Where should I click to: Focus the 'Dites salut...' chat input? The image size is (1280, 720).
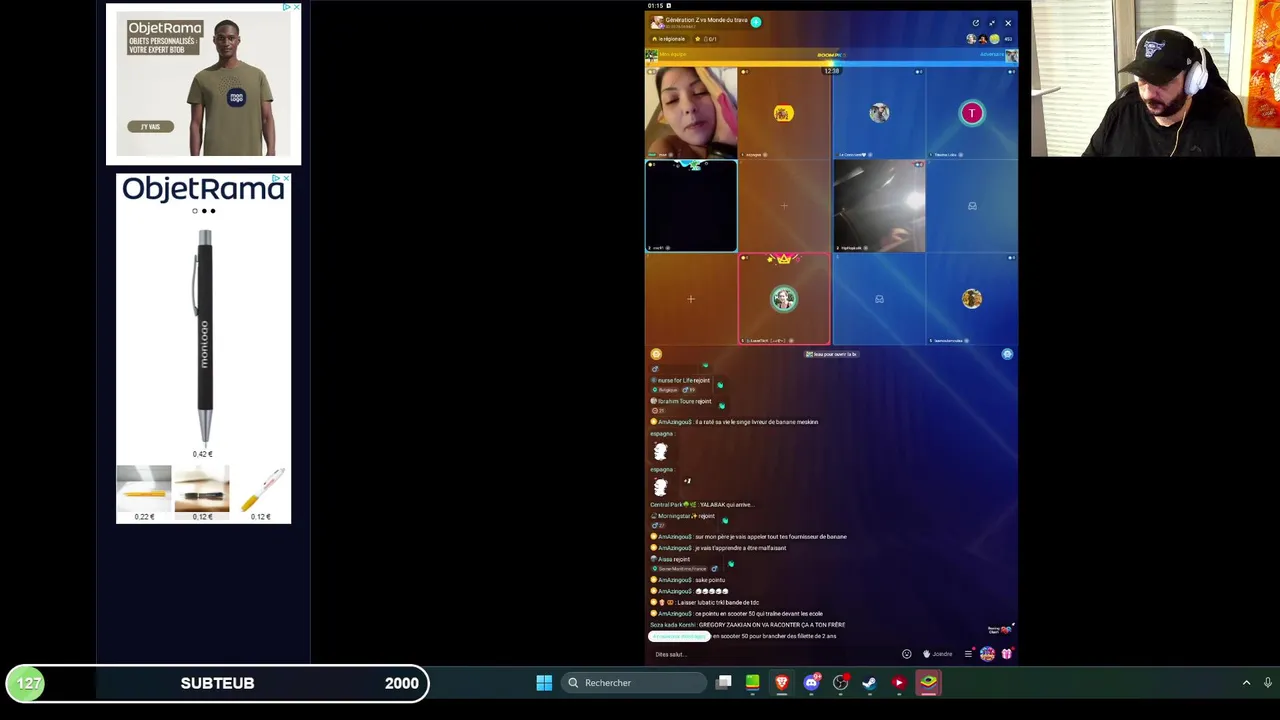(x=770, y=654)
